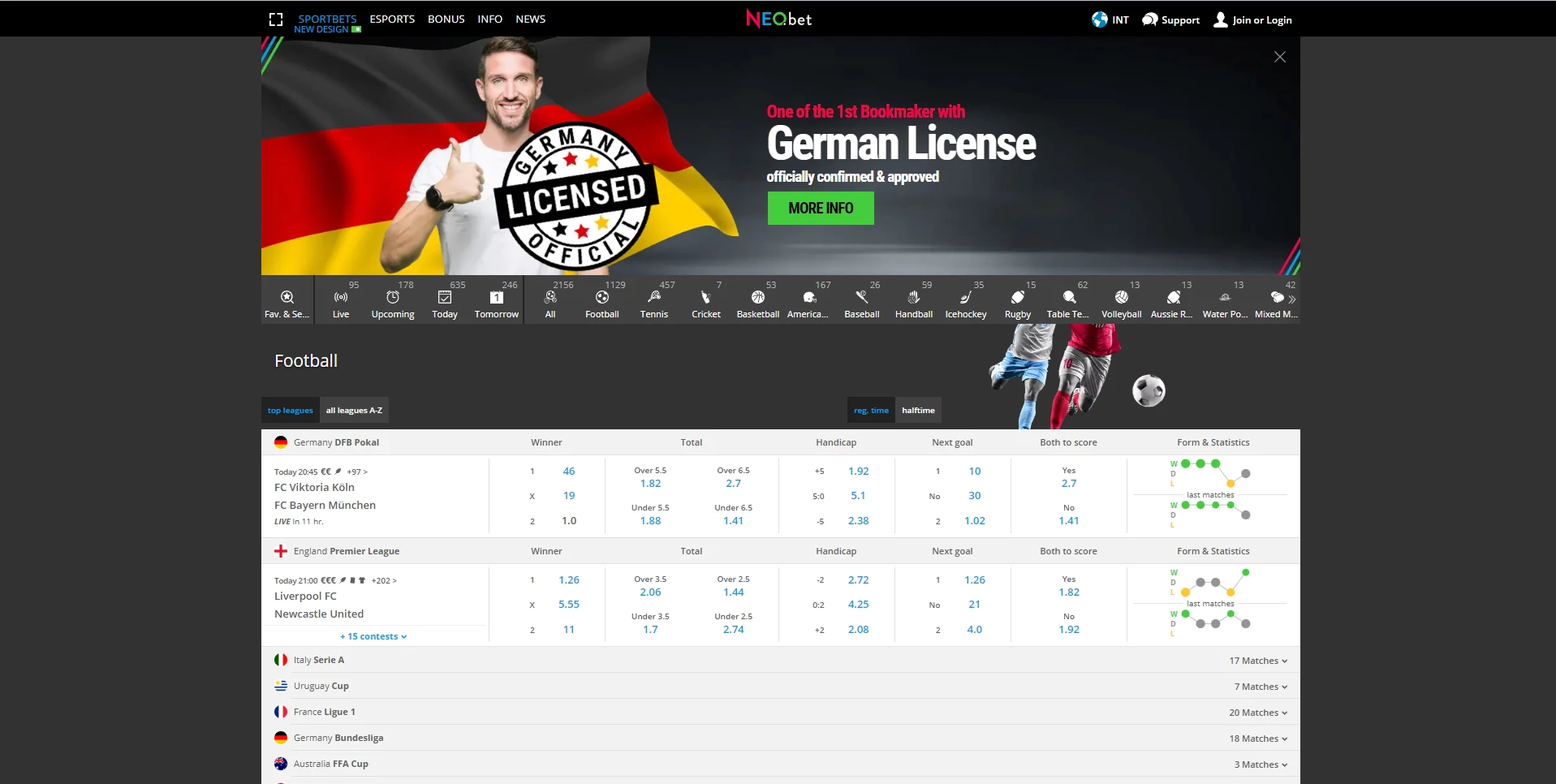Open BONUS menu item
Viewport: 1556px width, 784px height.
pyautogui.click(x=446, y=19)
